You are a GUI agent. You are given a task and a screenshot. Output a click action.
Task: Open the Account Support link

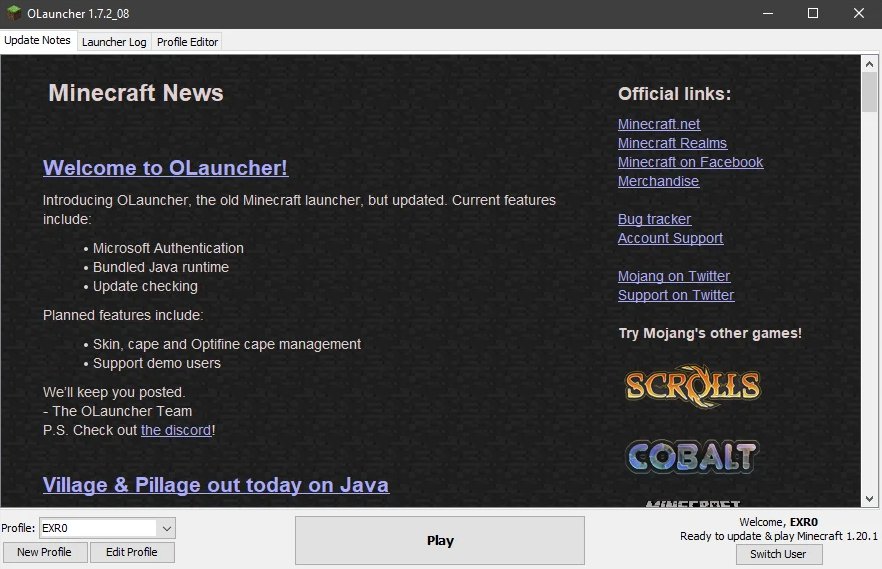pyautogui.click(x=670, y=238)
